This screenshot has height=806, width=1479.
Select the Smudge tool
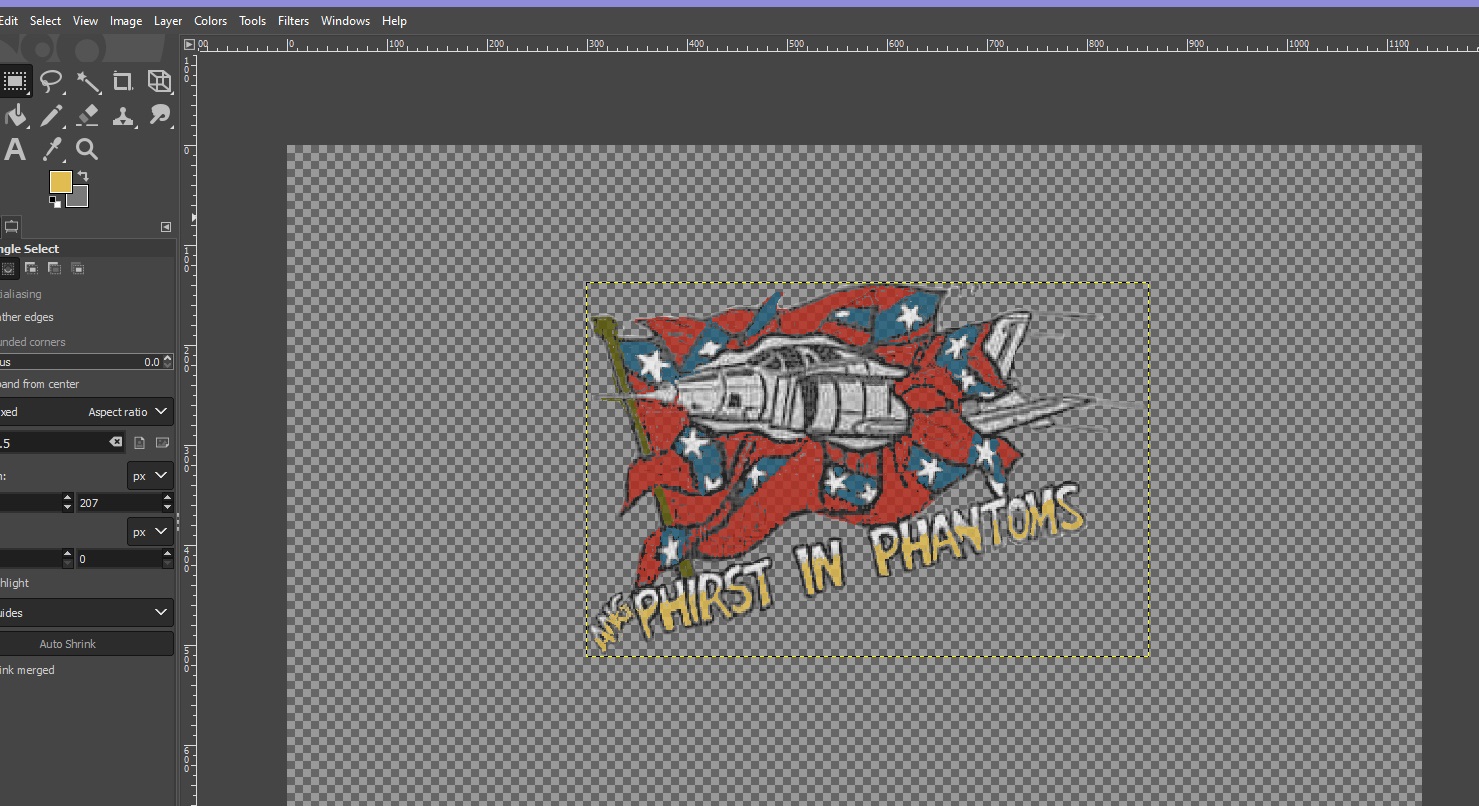(159, 116)
